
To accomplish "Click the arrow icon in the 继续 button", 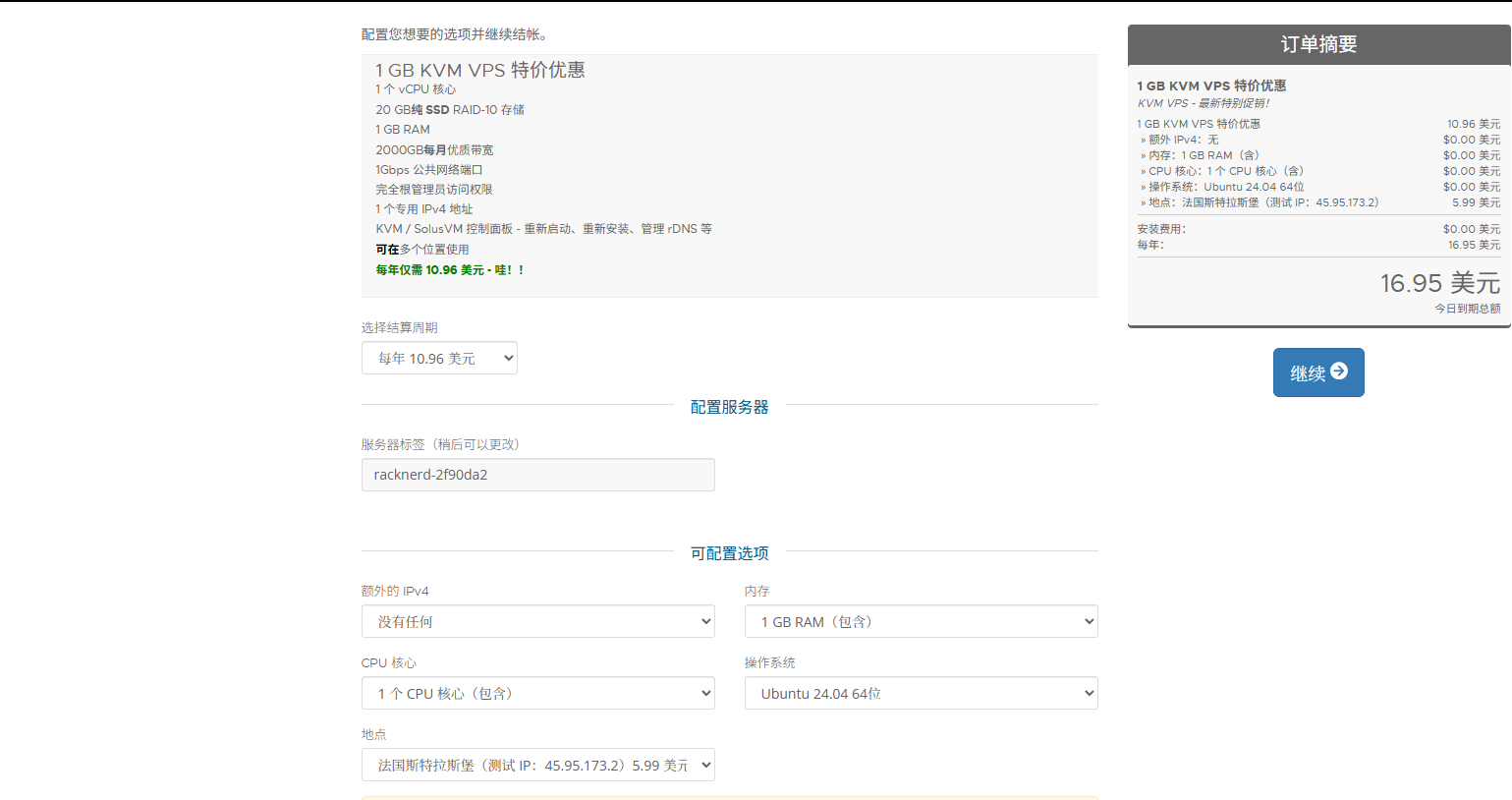I will (x=1339, y=371).
